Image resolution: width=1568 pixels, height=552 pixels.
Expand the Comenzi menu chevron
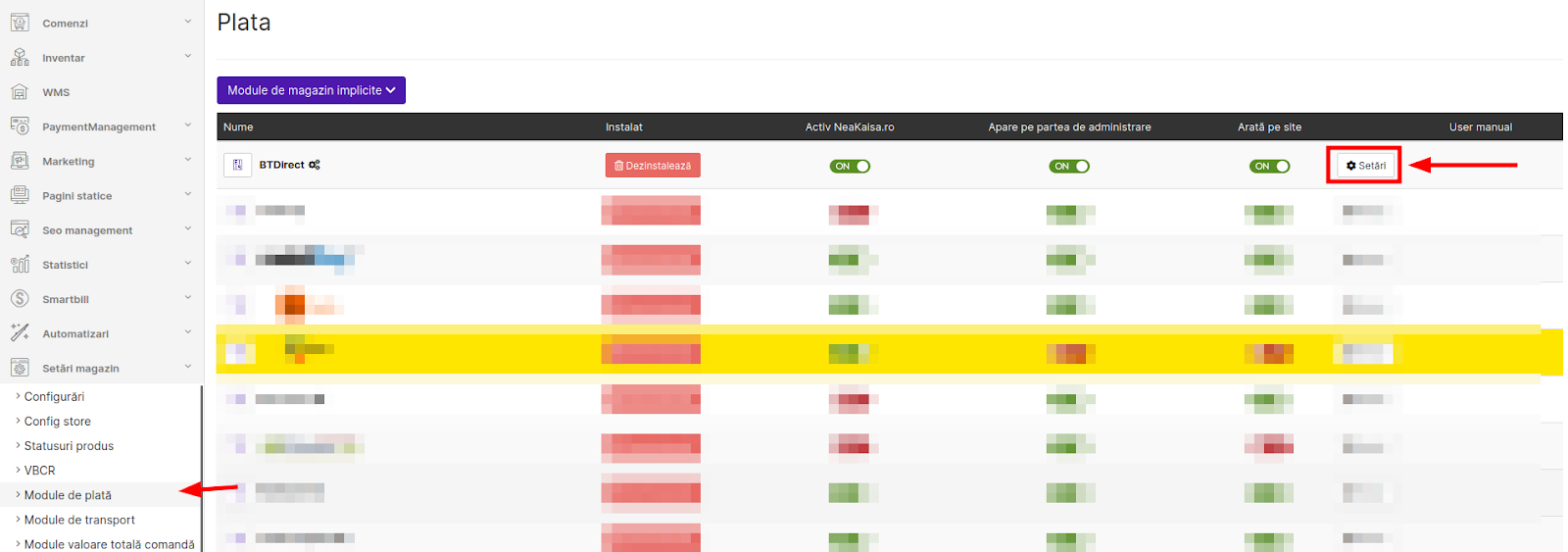tap(187, 22)
